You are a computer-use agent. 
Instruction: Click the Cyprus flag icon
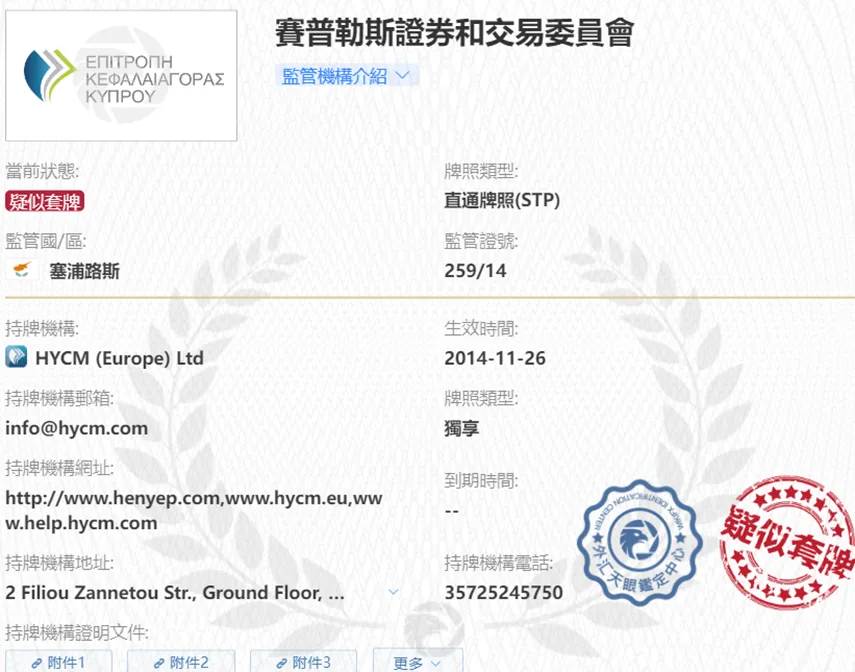[x=22, y=270]
